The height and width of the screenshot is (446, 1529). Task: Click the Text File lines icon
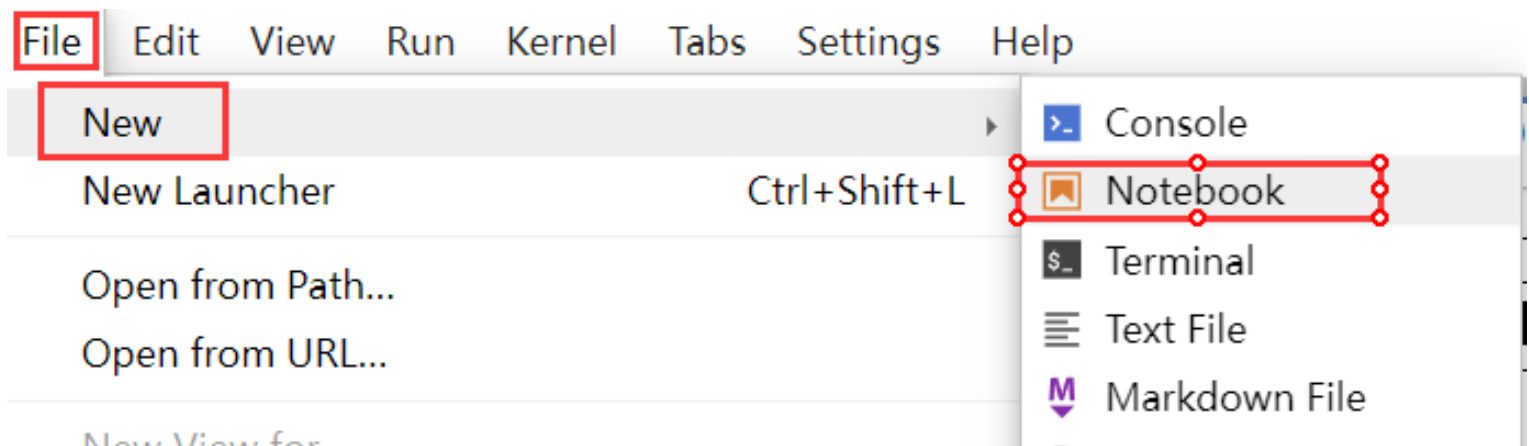pyautogui.click(x=1061, y=329)
